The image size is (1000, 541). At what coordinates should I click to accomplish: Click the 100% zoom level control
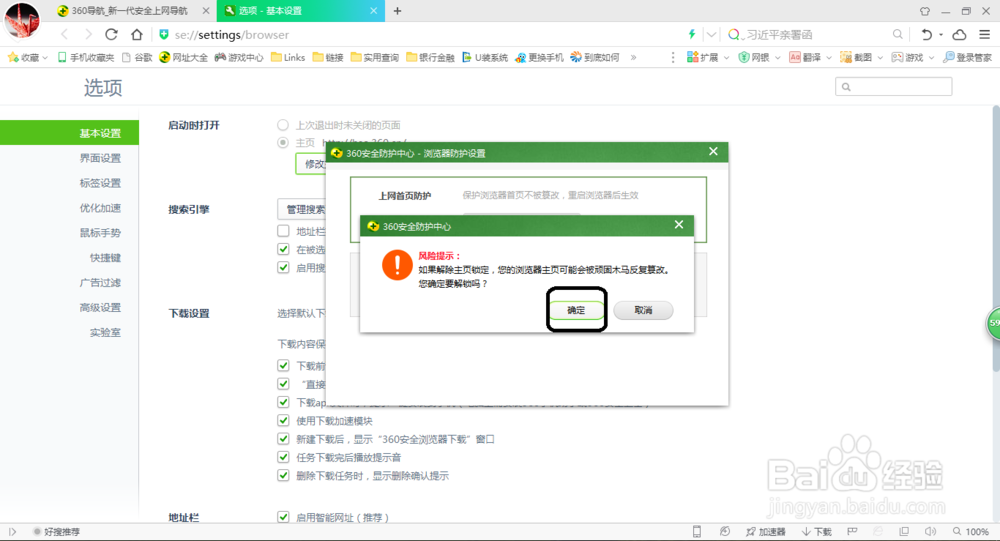(971, 531)
